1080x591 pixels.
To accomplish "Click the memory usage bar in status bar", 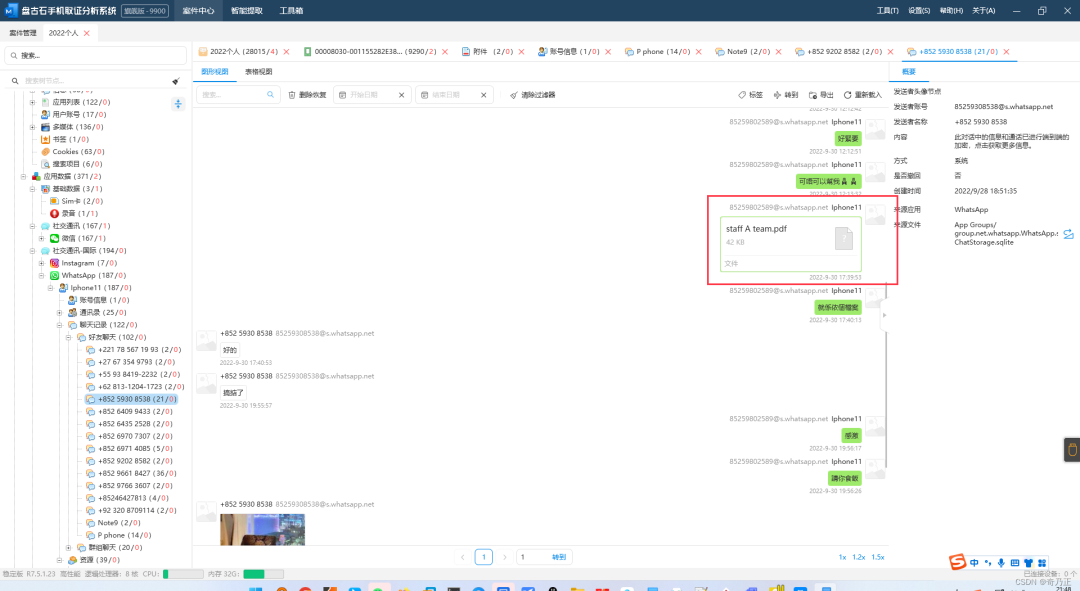I will [x=263, y=574].
